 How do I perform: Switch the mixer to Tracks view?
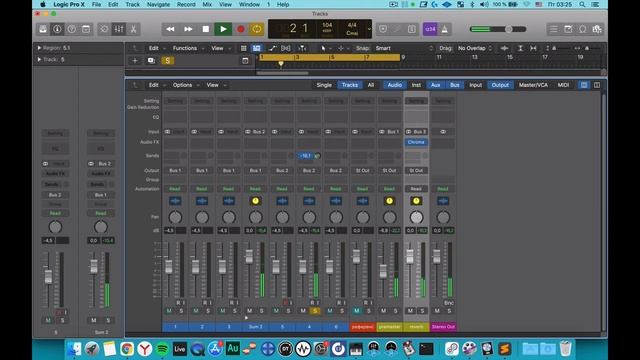point(350,85)
